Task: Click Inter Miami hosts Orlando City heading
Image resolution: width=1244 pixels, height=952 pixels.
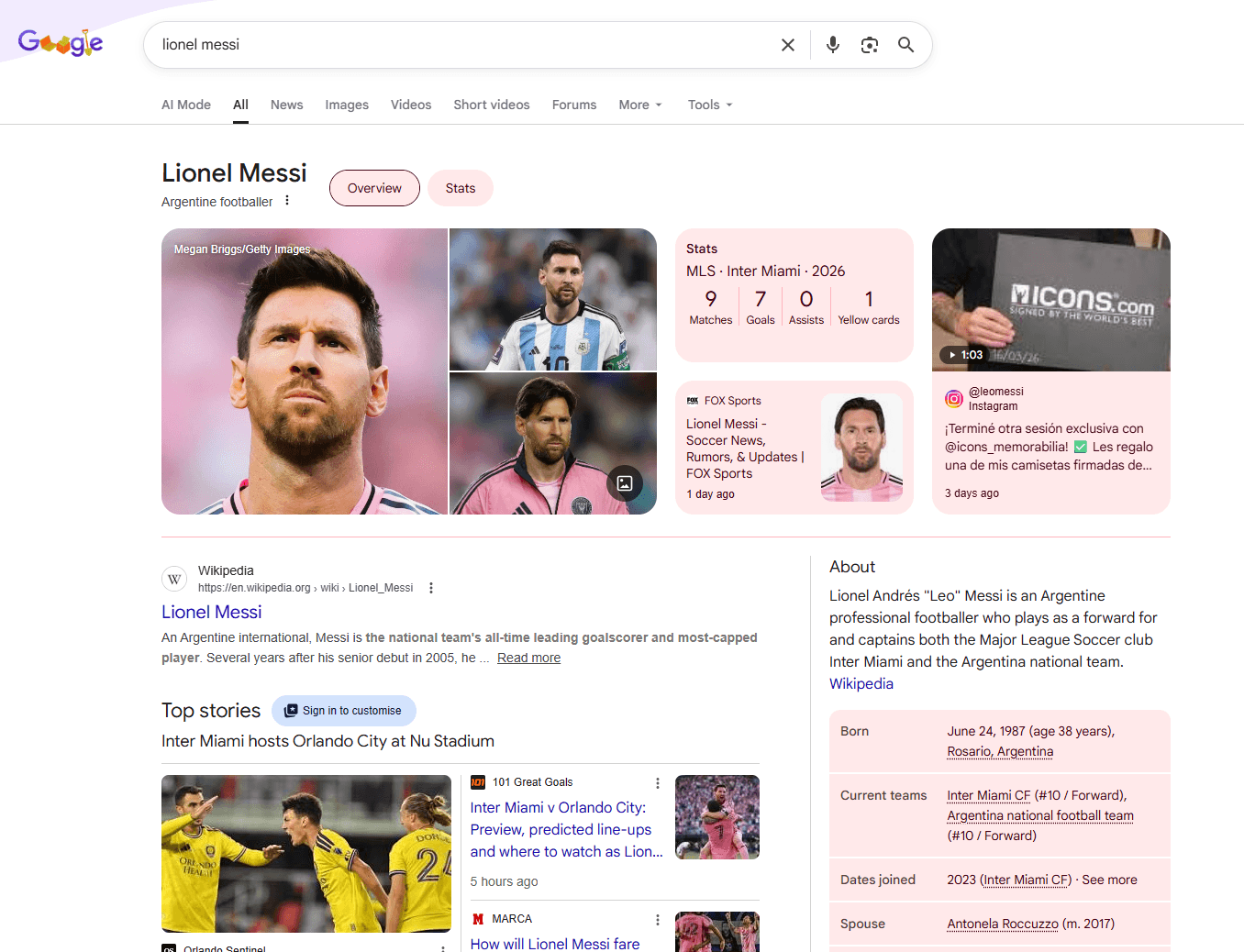Action: click(328, 741)
